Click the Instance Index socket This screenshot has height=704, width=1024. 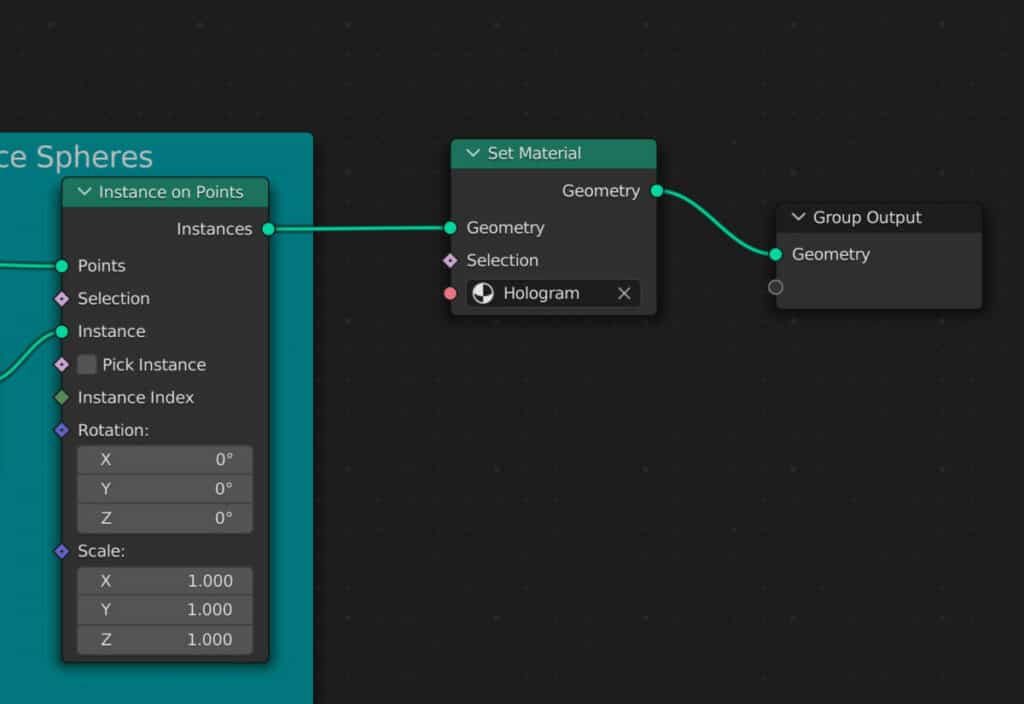[62, 397]
